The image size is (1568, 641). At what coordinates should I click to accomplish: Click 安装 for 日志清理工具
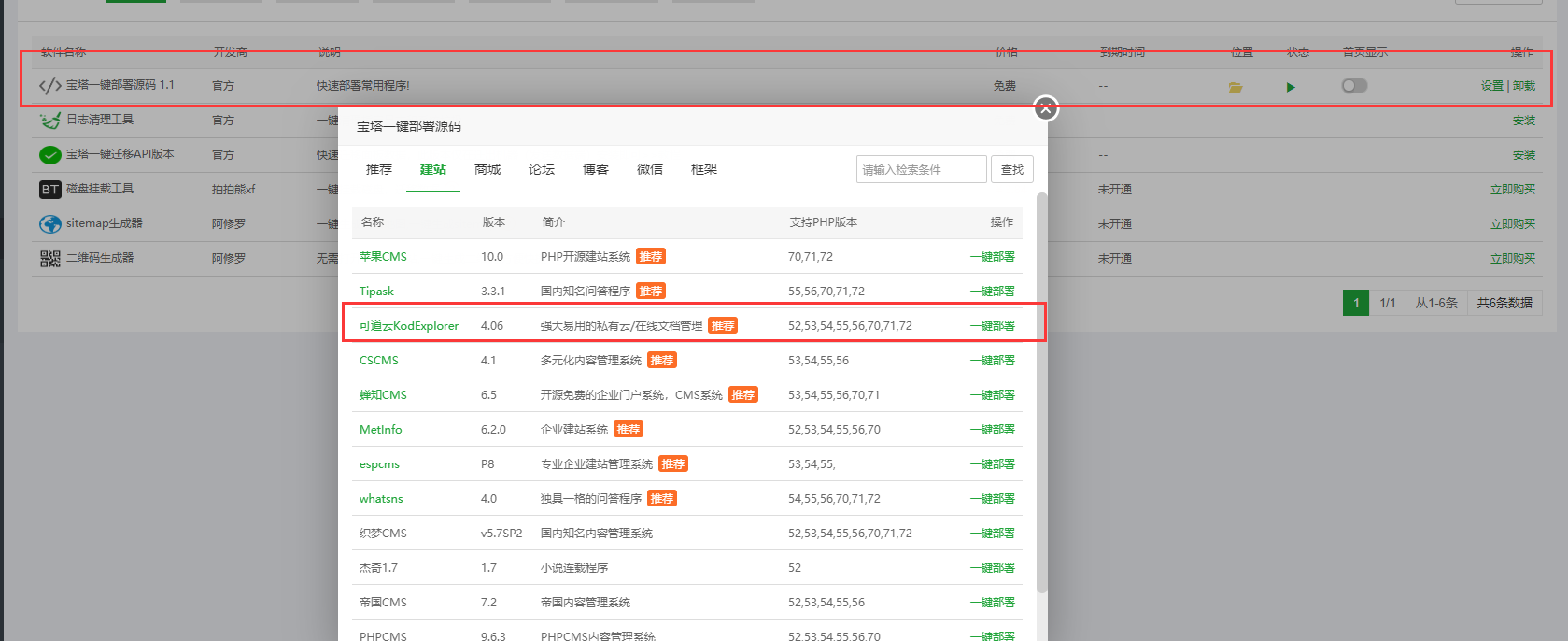coord(1524,121)
